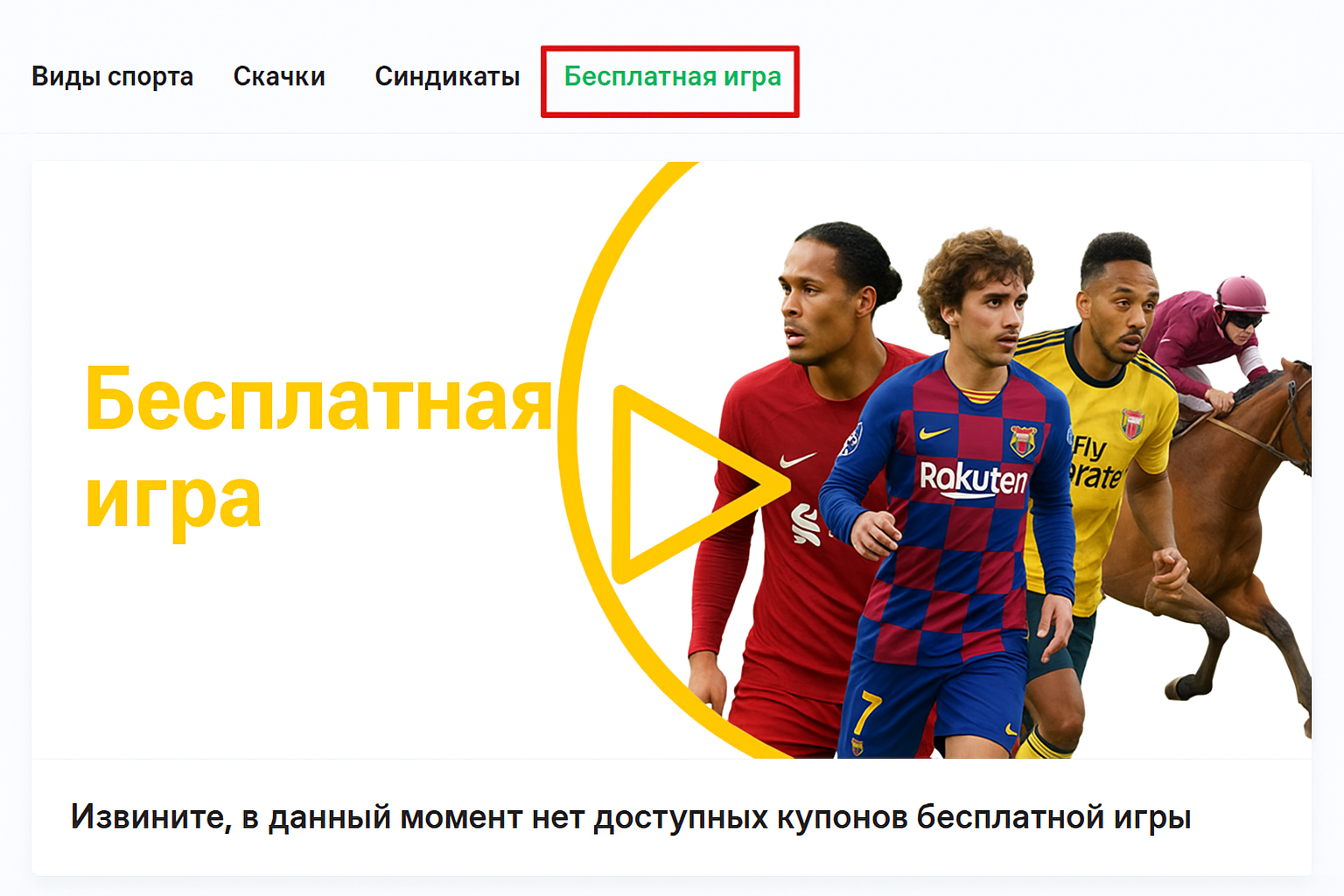This screenshot has width=1344, height=896.
Task: Click the yellow Nike swoosh on Barcelona shirt
Action: click(x=934, y=432)
